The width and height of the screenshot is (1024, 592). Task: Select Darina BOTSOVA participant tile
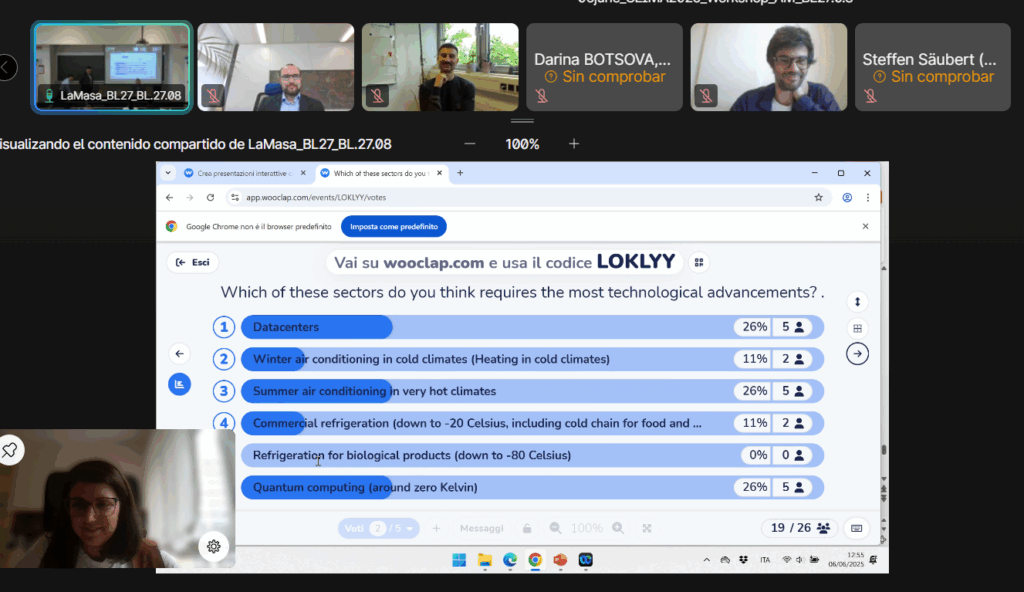(x=605, y=67)
